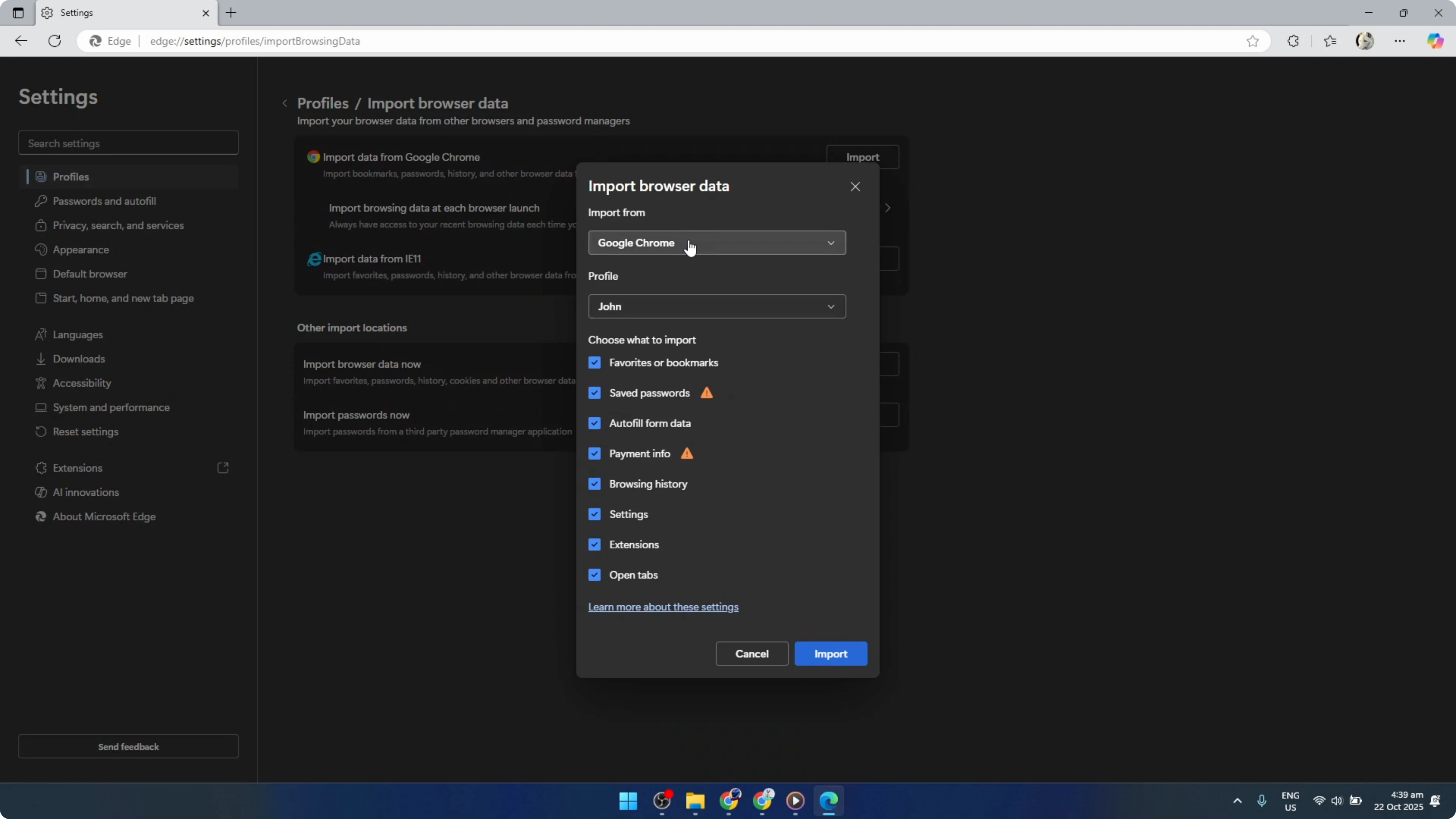This screenshot has height=819, width=1456.
Task: Uncheck the Settings import option
Action: pyautogui.click(x=595, y=514)
